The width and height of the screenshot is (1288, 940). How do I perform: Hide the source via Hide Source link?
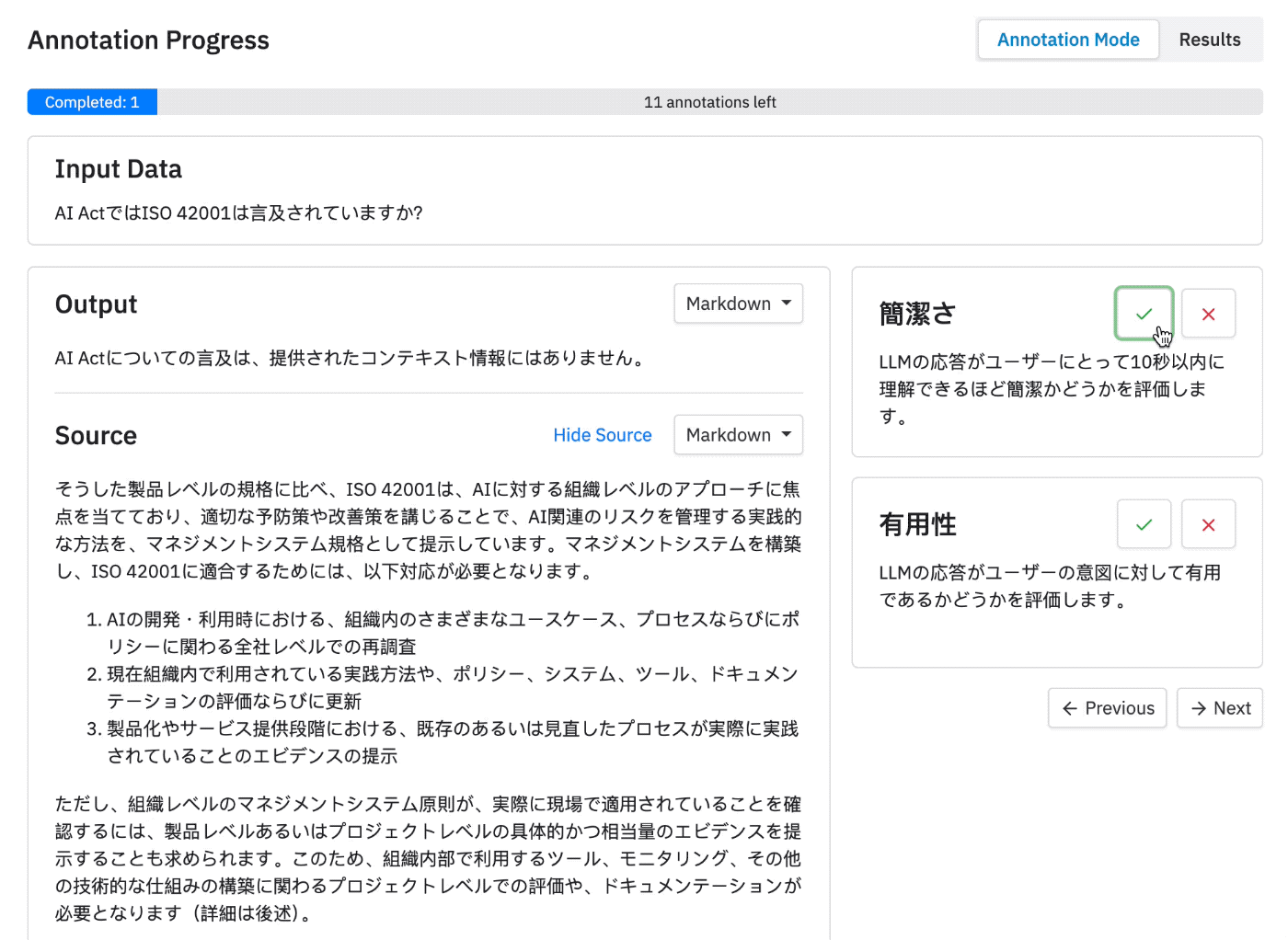pos(602,435)
